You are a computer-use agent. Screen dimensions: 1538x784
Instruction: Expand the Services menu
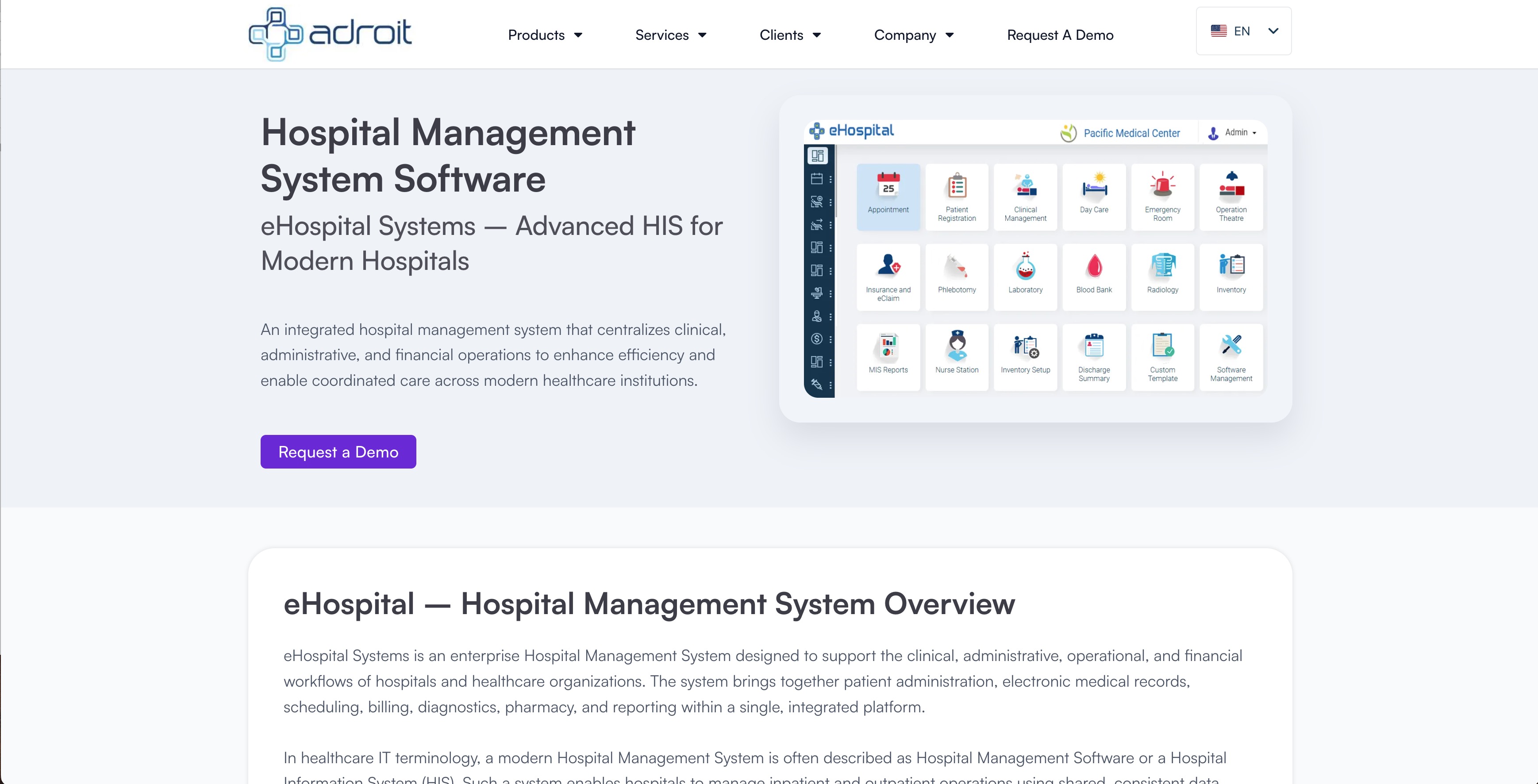coord(671,35)
